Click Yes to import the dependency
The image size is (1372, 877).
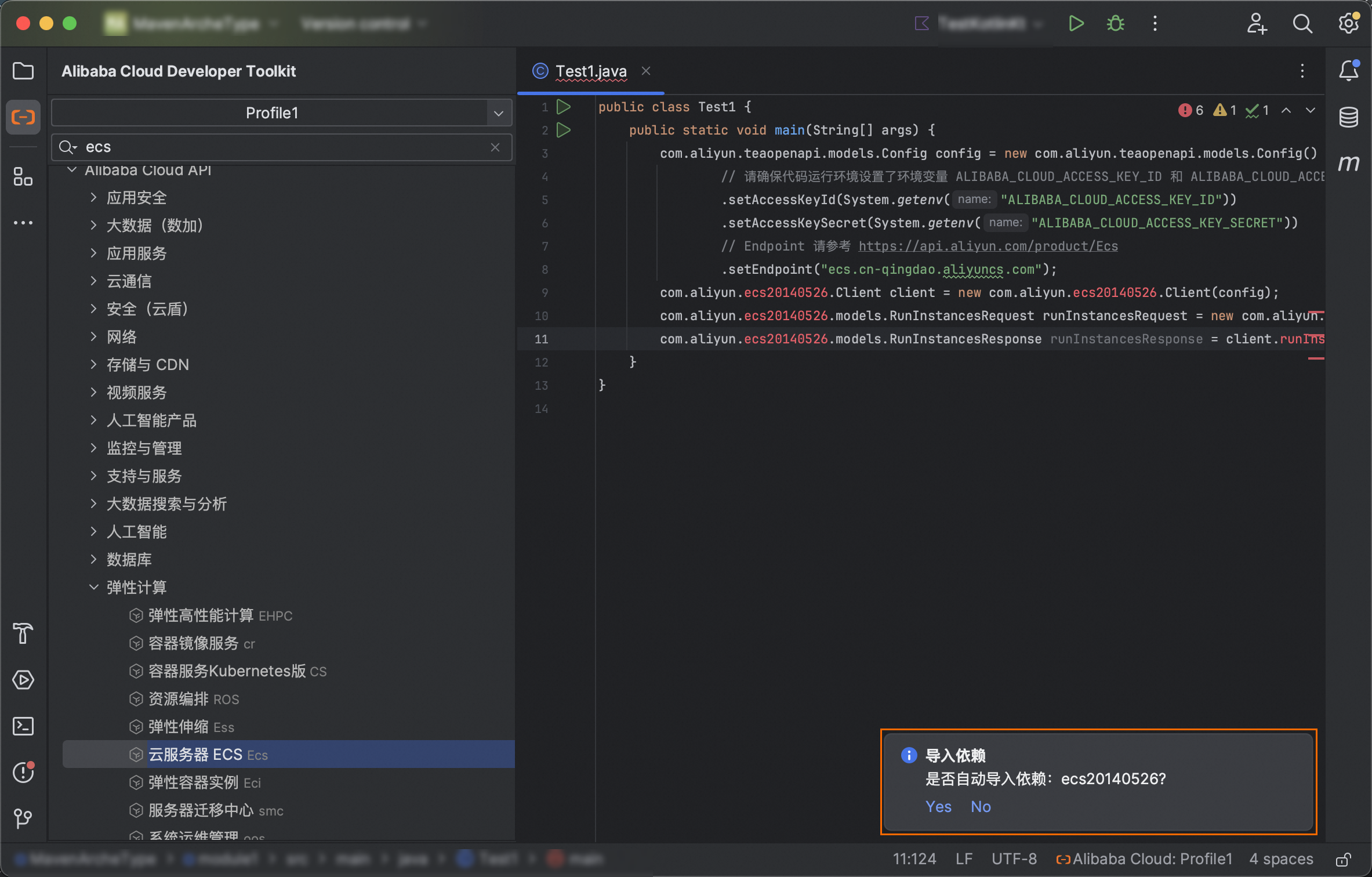point(938,806)
